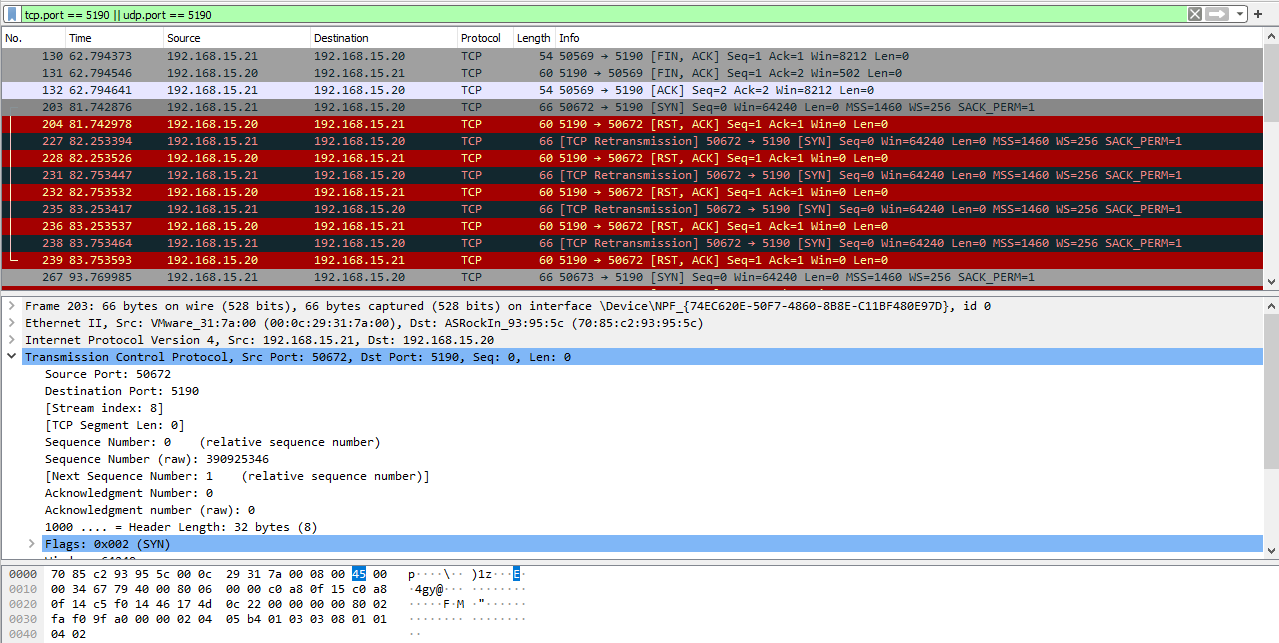Clear the display filter with X icon
The height and width of the screenshot is (643, 1279).
(1194, 14)
